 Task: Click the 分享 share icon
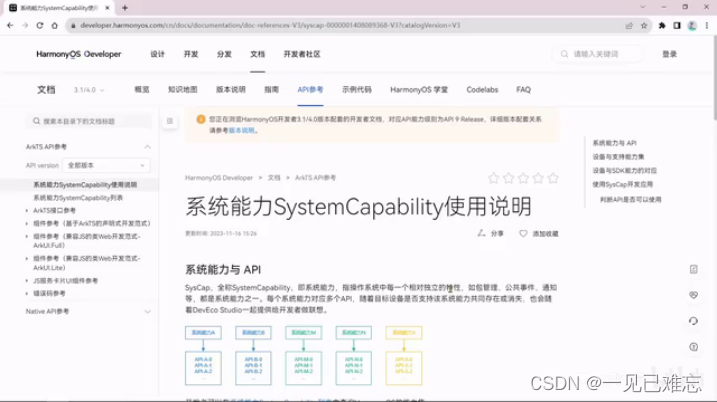481,233
